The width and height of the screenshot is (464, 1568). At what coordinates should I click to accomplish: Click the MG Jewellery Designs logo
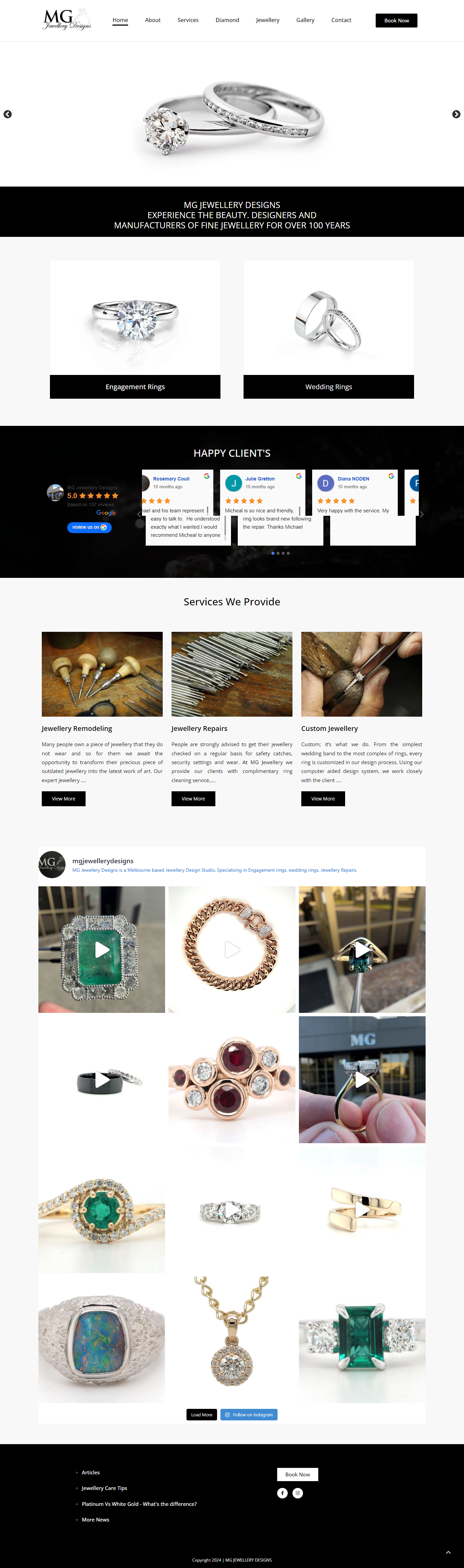point(68,19)
